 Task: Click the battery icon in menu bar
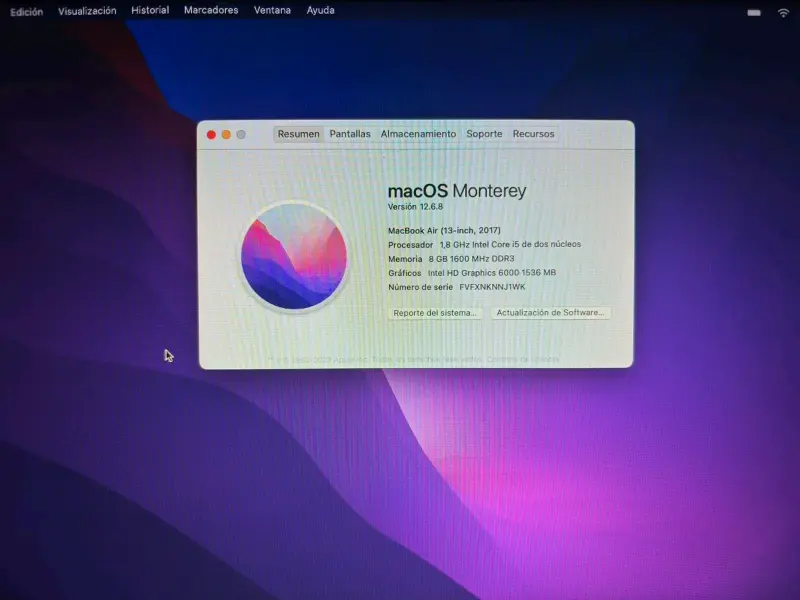(x=754, y=13)
